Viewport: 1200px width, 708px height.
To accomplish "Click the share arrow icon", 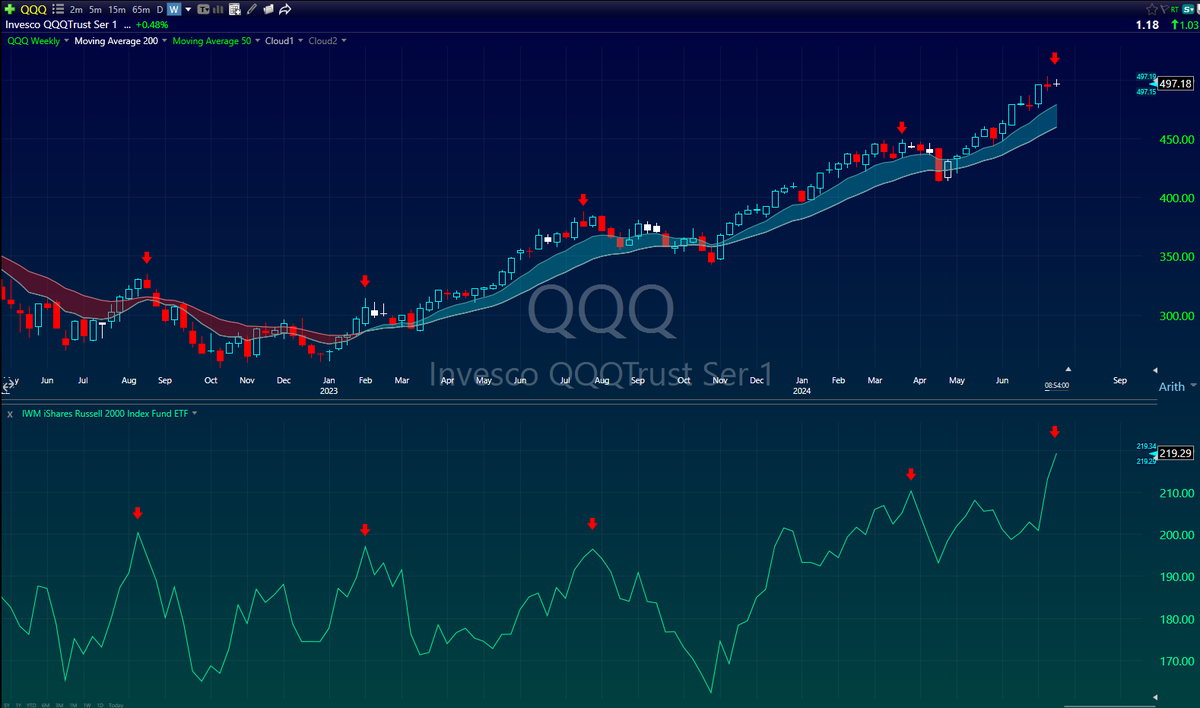I will click(x=285, y=9).
